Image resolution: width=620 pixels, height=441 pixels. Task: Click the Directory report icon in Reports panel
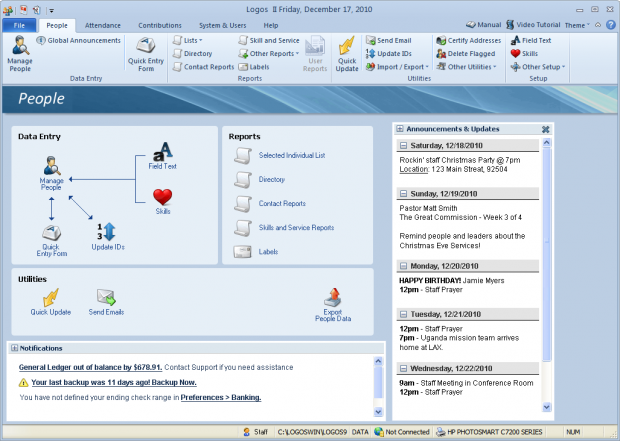coord(241,179)
